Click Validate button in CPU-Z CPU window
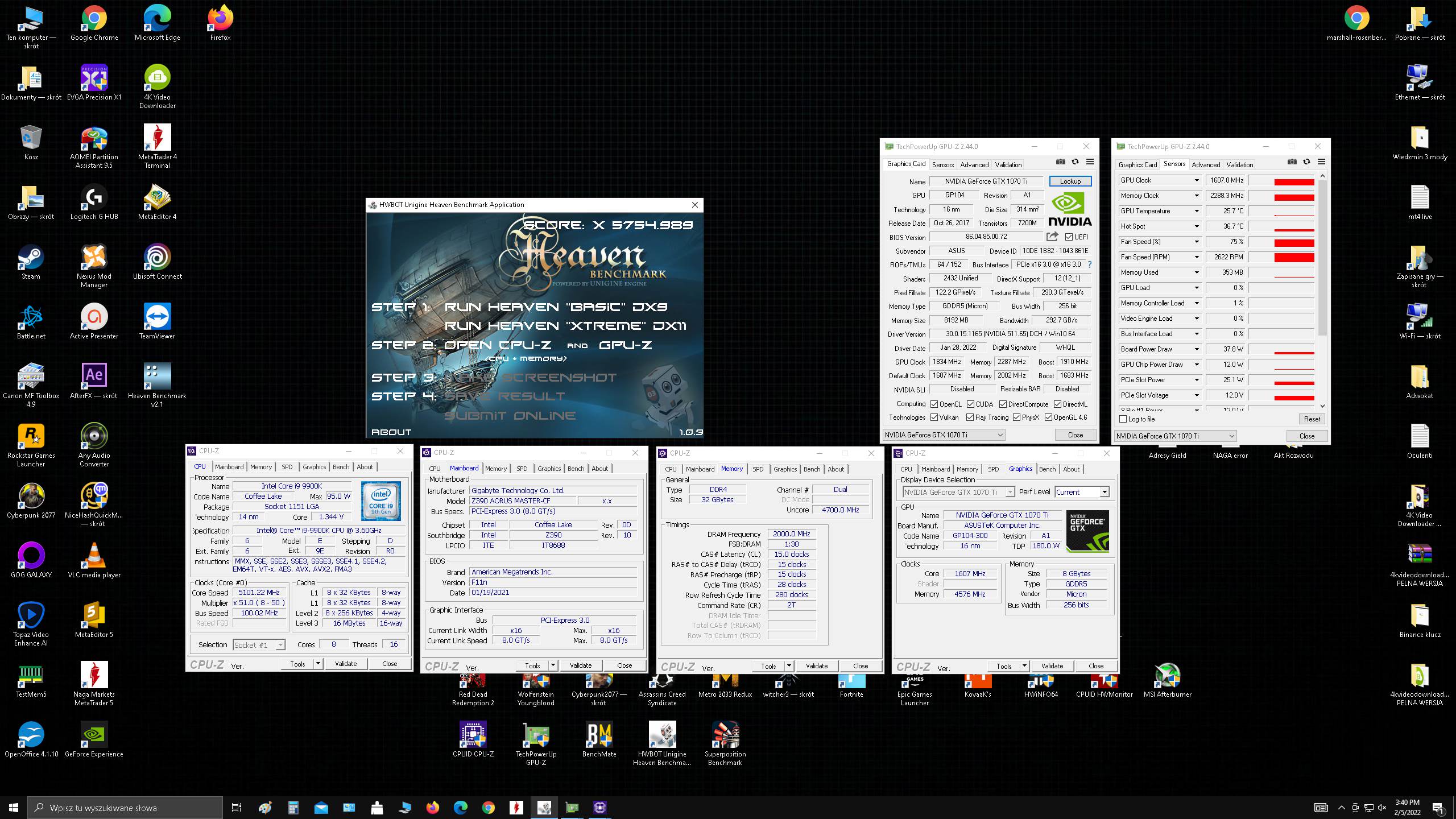This screenshot has height=819, width=1456. tap(345, 664)
